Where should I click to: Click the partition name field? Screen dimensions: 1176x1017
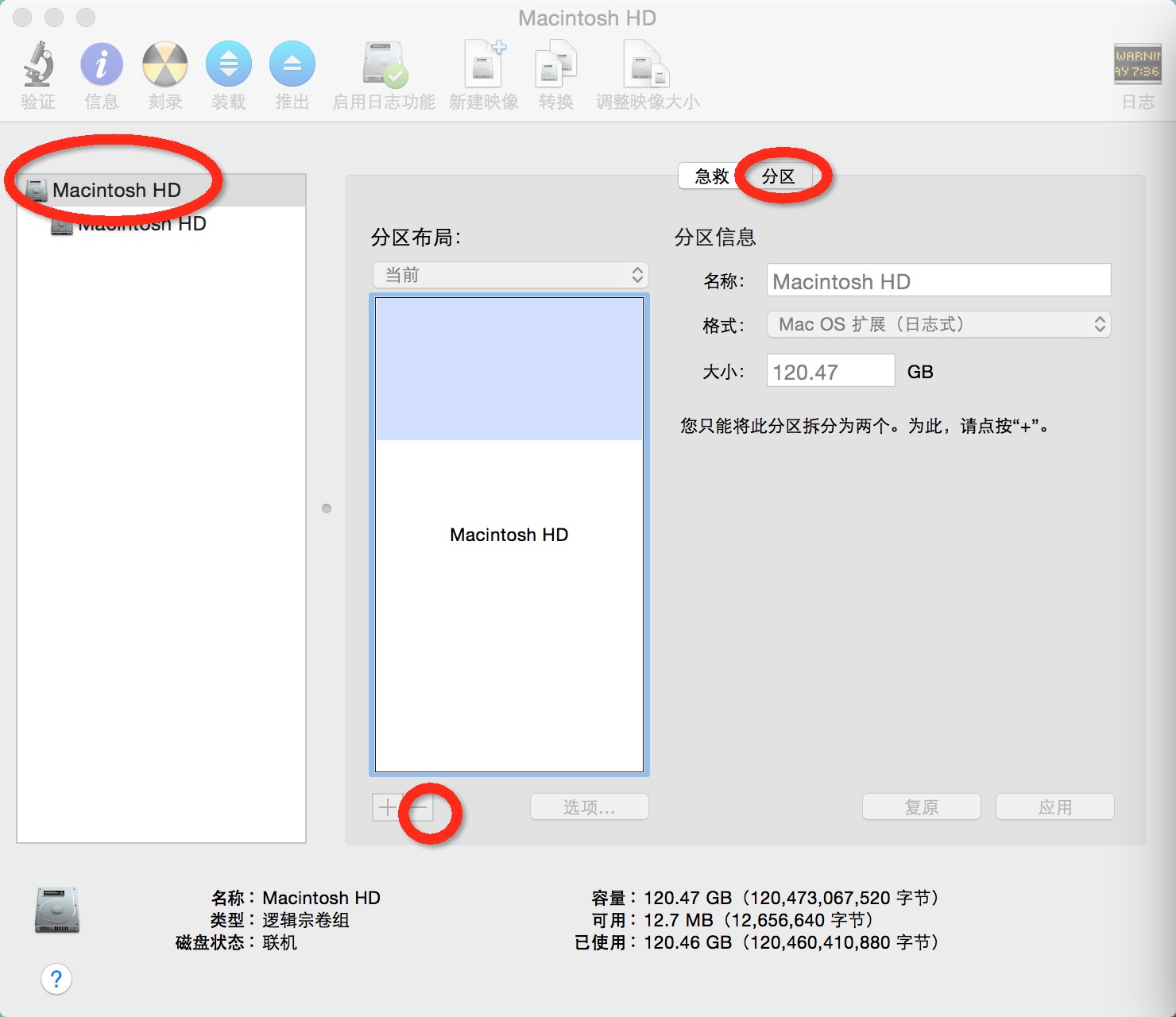tap(938, 280)
